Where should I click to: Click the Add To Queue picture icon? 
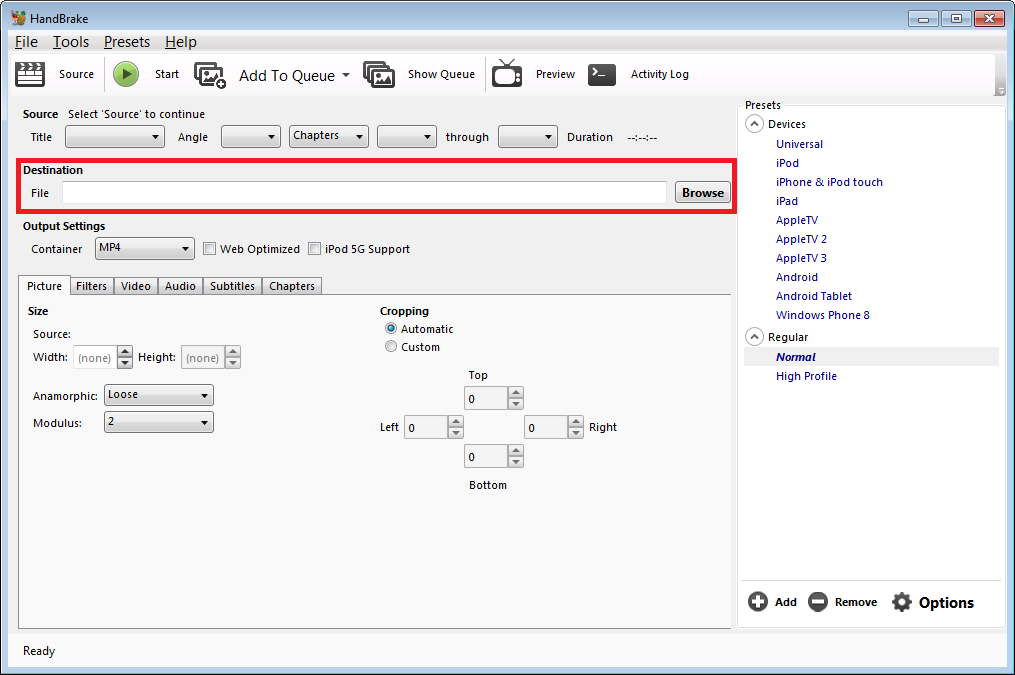point(210,75)
